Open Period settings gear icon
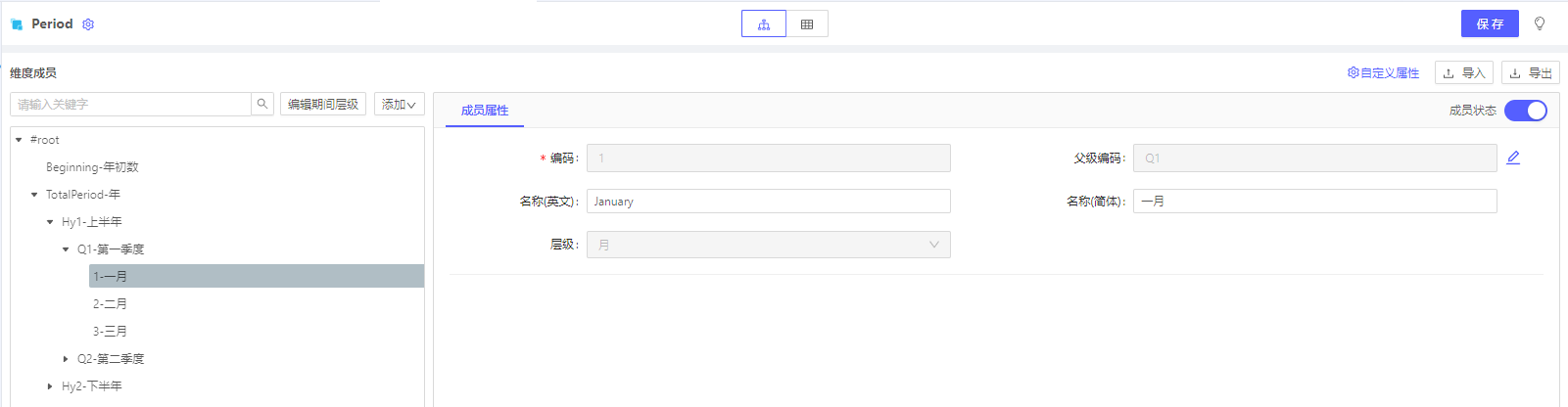Screen dimensions: 1568x407 88,24
